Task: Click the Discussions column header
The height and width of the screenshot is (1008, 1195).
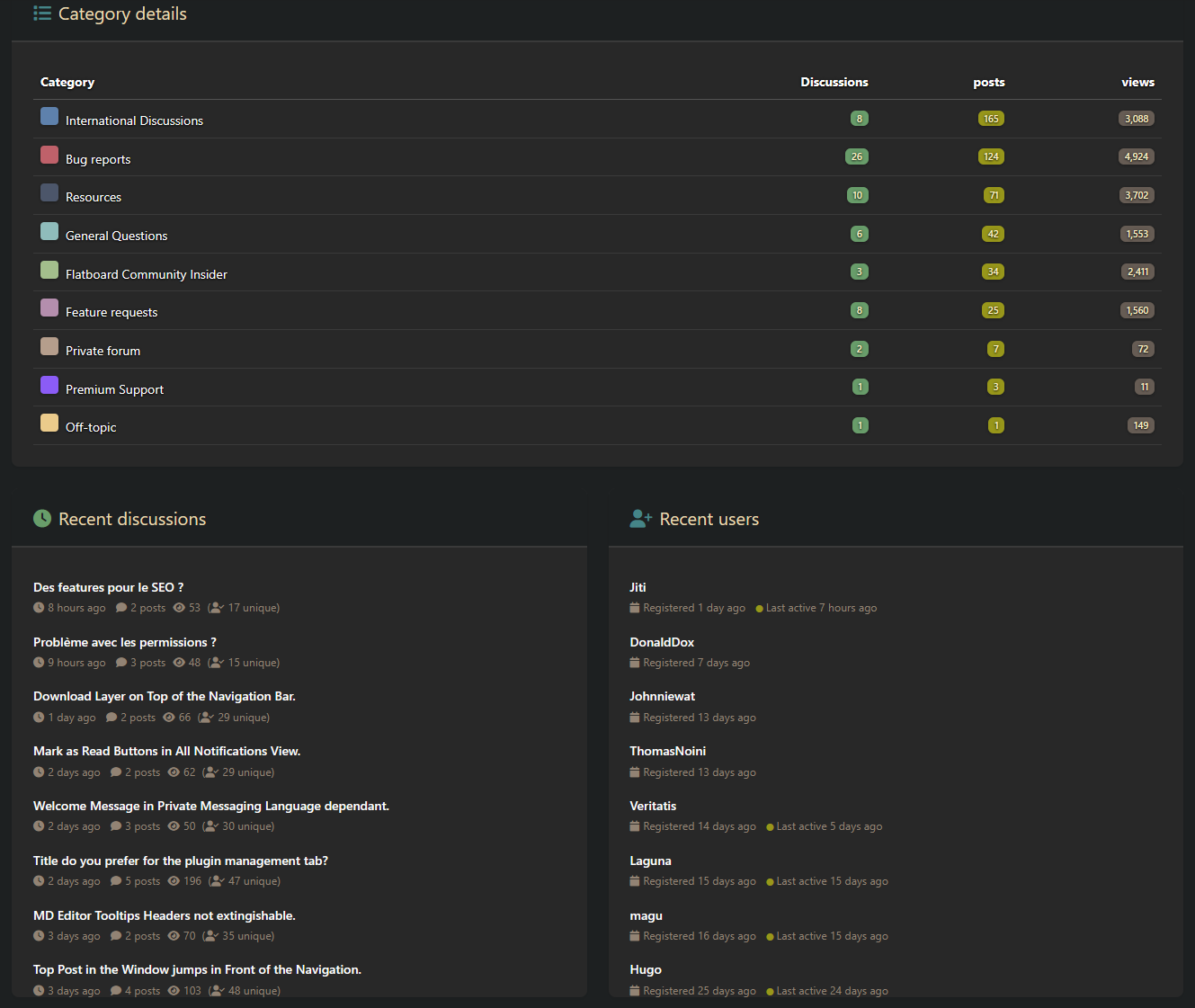Action: (834, 82)
